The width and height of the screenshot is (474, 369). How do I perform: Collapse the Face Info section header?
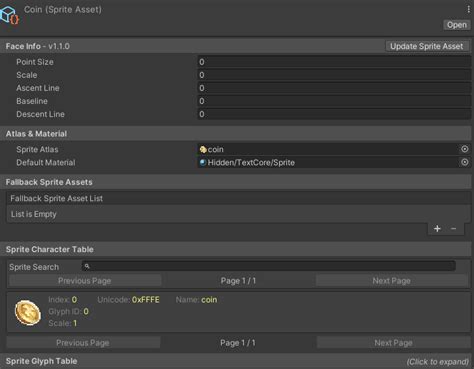pos(193,46)
